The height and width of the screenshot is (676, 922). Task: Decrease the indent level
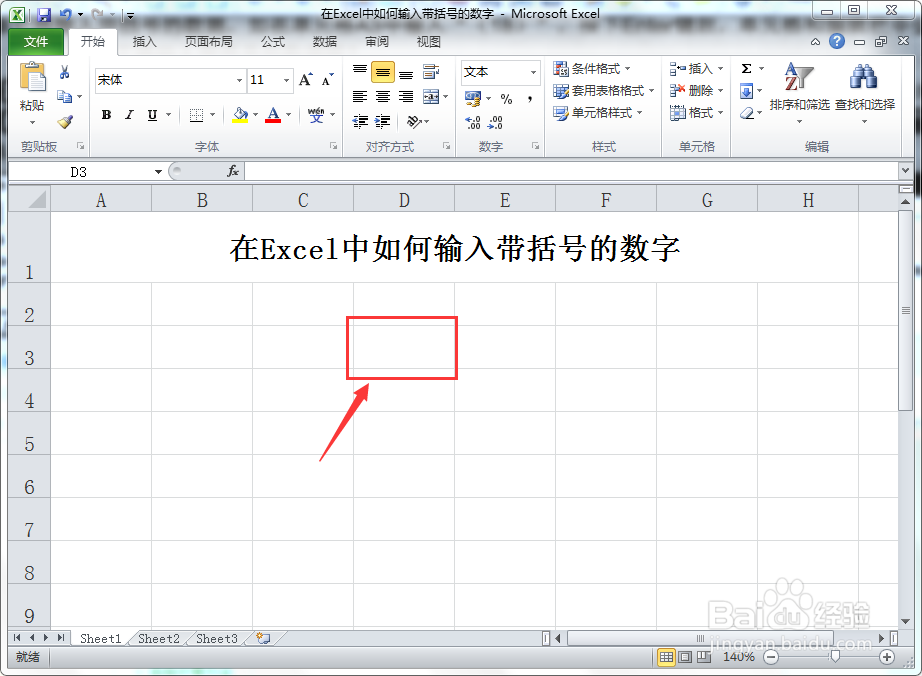[360, 122]
